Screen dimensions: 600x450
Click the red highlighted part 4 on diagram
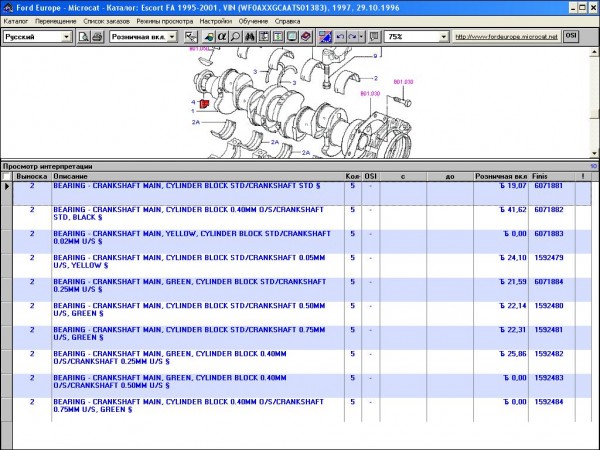205,103
